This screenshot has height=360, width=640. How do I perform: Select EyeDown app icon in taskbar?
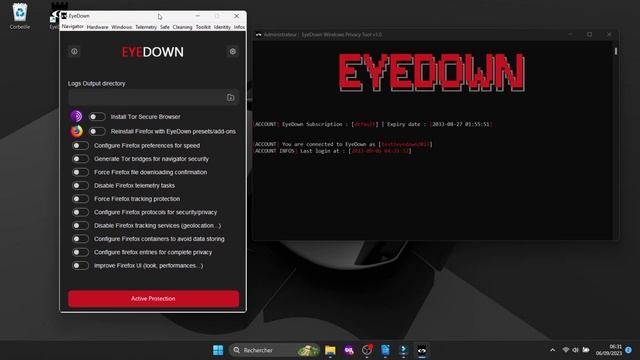pyautogui.click(x=422, y=350)
